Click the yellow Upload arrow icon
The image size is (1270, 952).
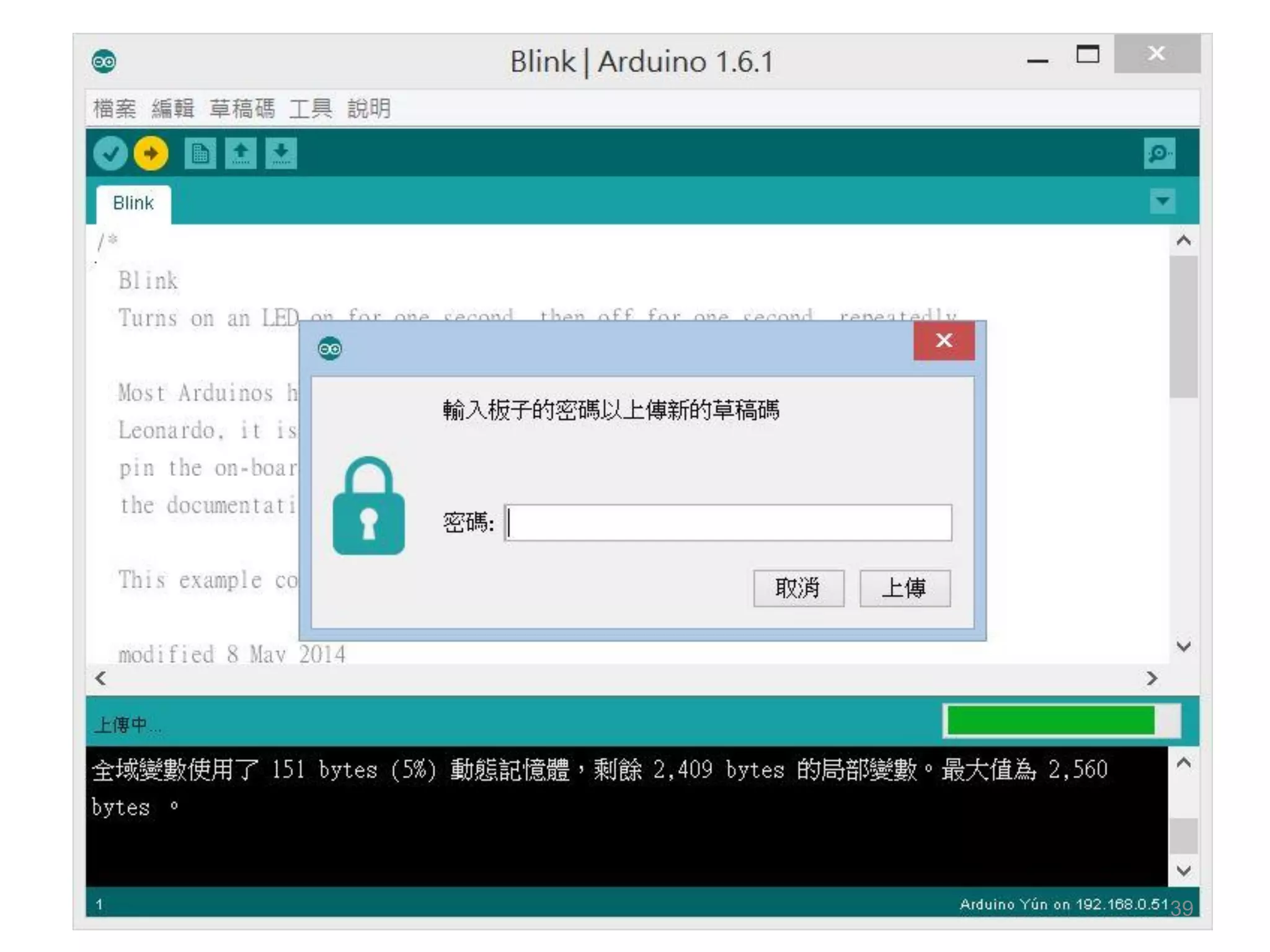click(151, 153)
